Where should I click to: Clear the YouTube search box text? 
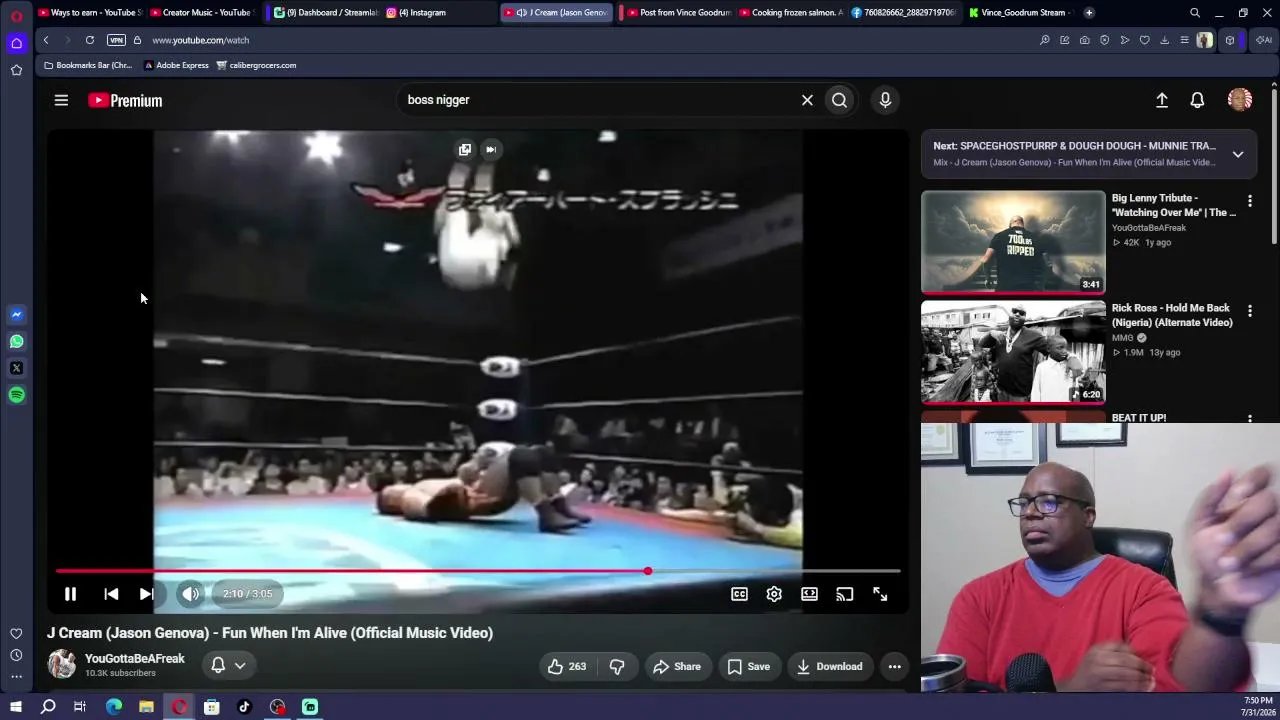[x=807, y=100]
